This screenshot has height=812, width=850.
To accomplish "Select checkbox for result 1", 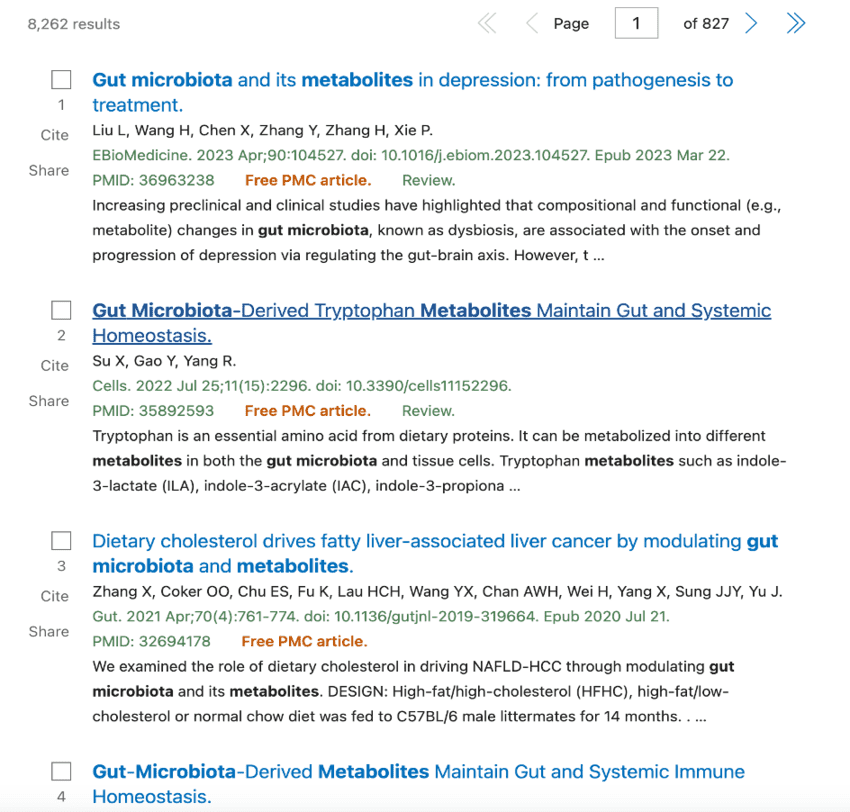I will coord(61,80).
